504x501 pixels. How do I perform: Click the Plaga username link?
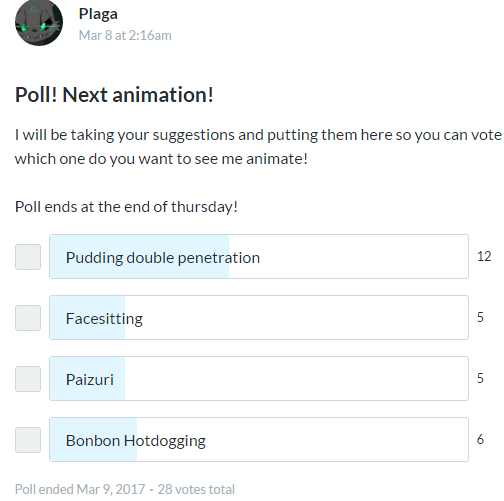pos(98,14)
